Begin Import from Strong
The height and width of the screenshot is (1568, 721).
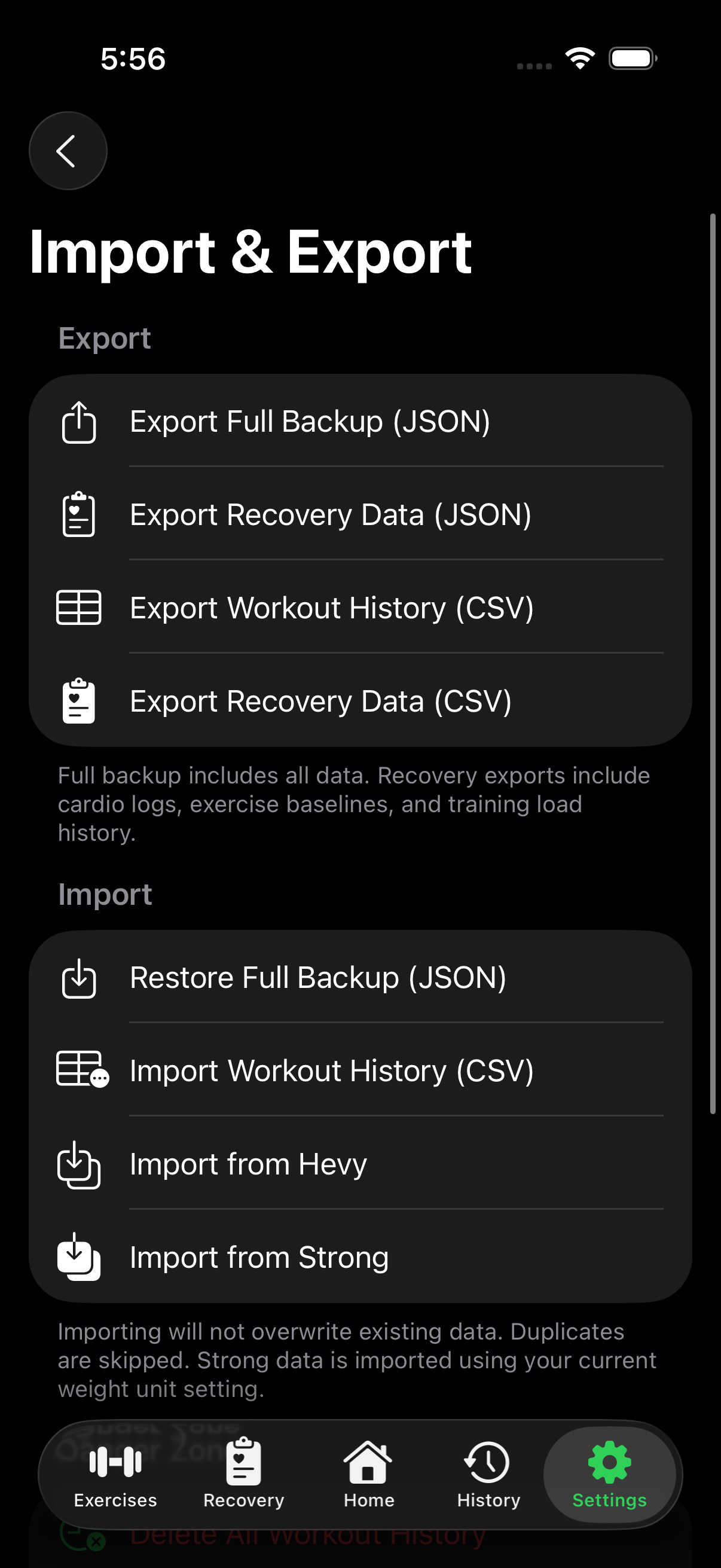pyautogui.click(x=259, y=1256)
